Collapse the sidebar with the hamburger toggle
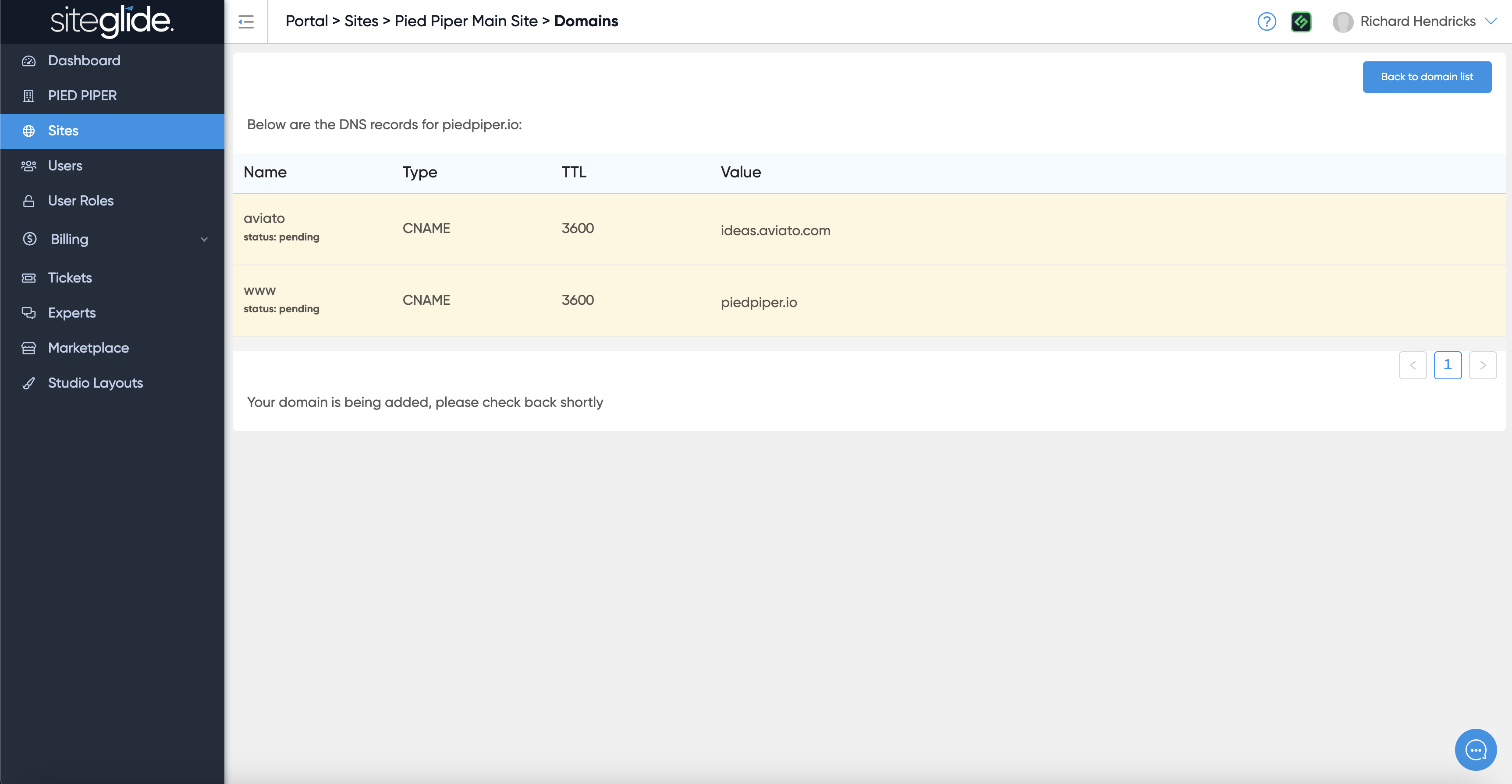The width and height of the screenshot is (1512, 784). [246, 22]
